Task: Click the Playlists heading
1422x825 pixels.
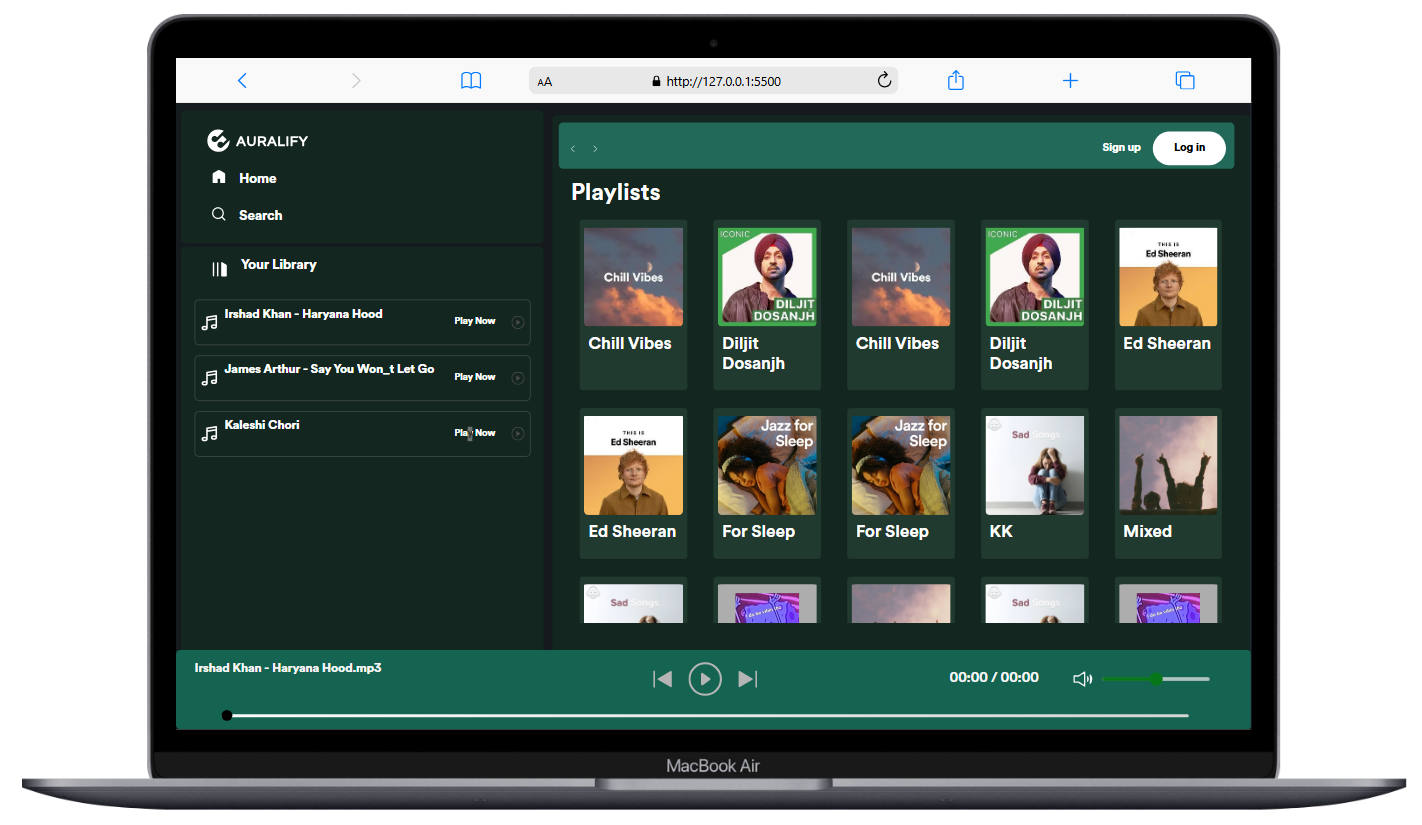Action: 616,192
